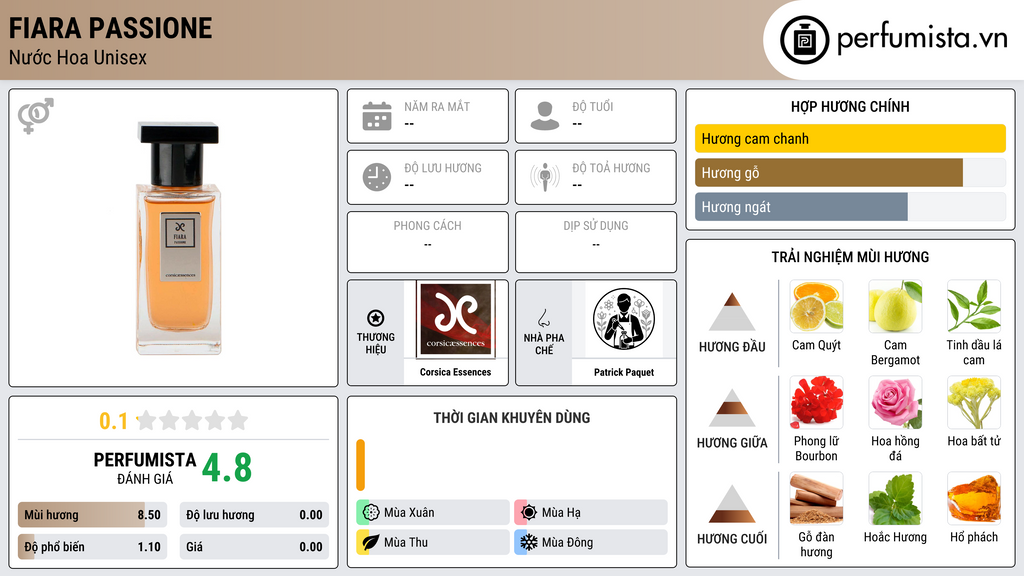The width and height of the screenshot is (1024, 576).
Task: Select the Mùa Thu season pill
Action: point(432,542)
